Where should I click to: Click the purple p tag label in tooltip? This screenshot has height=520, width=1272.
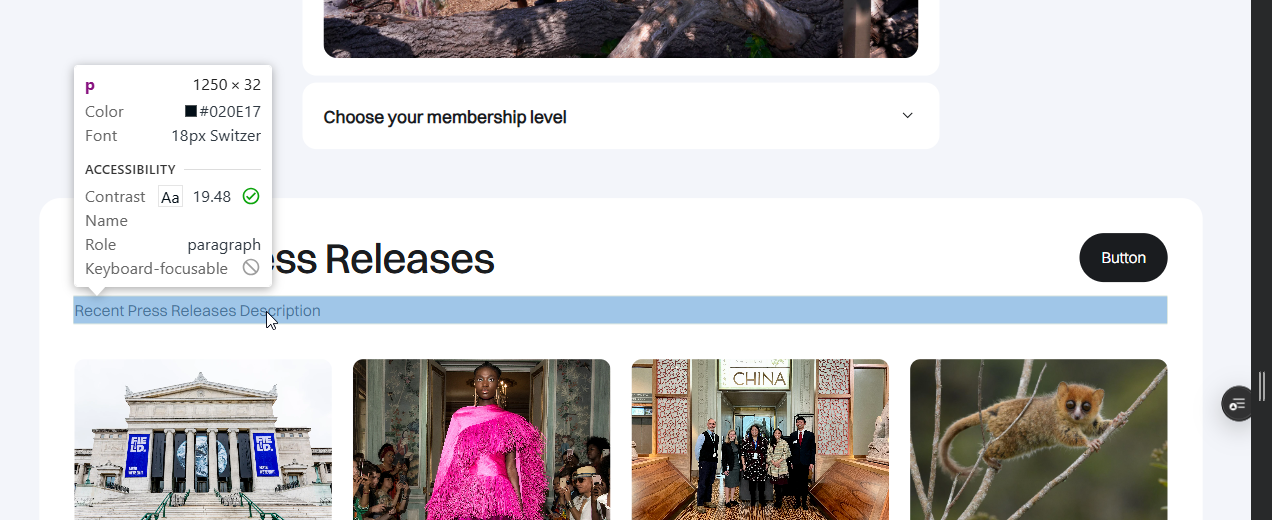(x=90, y=86)
